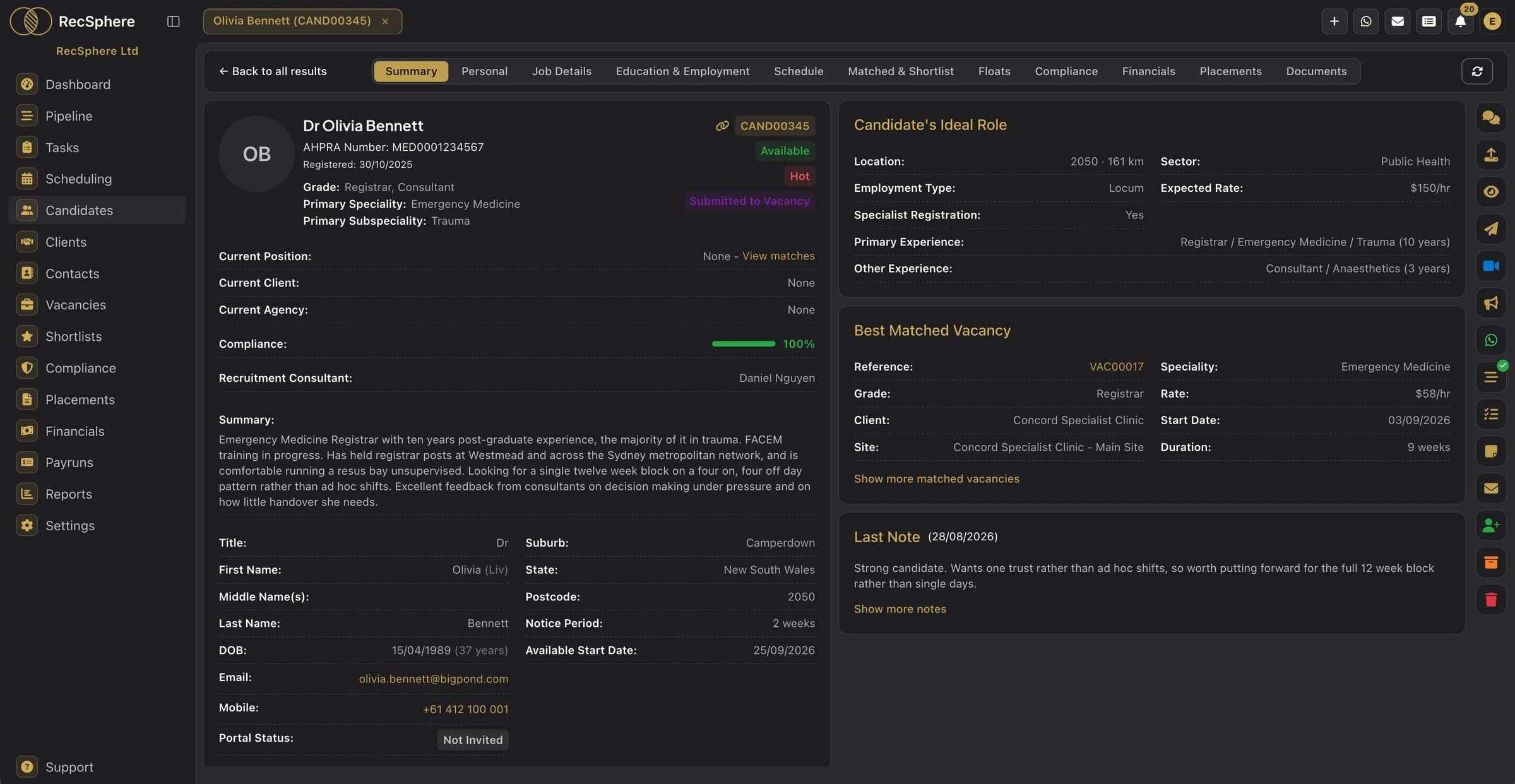Viewport: 1515px width, 784px height.
Task: Copy candidate link via the chain icon
Action: 722,126
